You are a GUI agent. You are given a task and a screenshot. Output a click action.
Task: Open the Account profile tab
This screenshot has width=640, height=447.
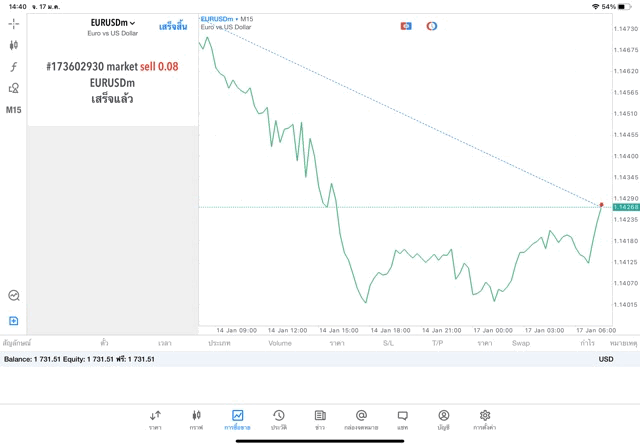click(x=443, y=419)
